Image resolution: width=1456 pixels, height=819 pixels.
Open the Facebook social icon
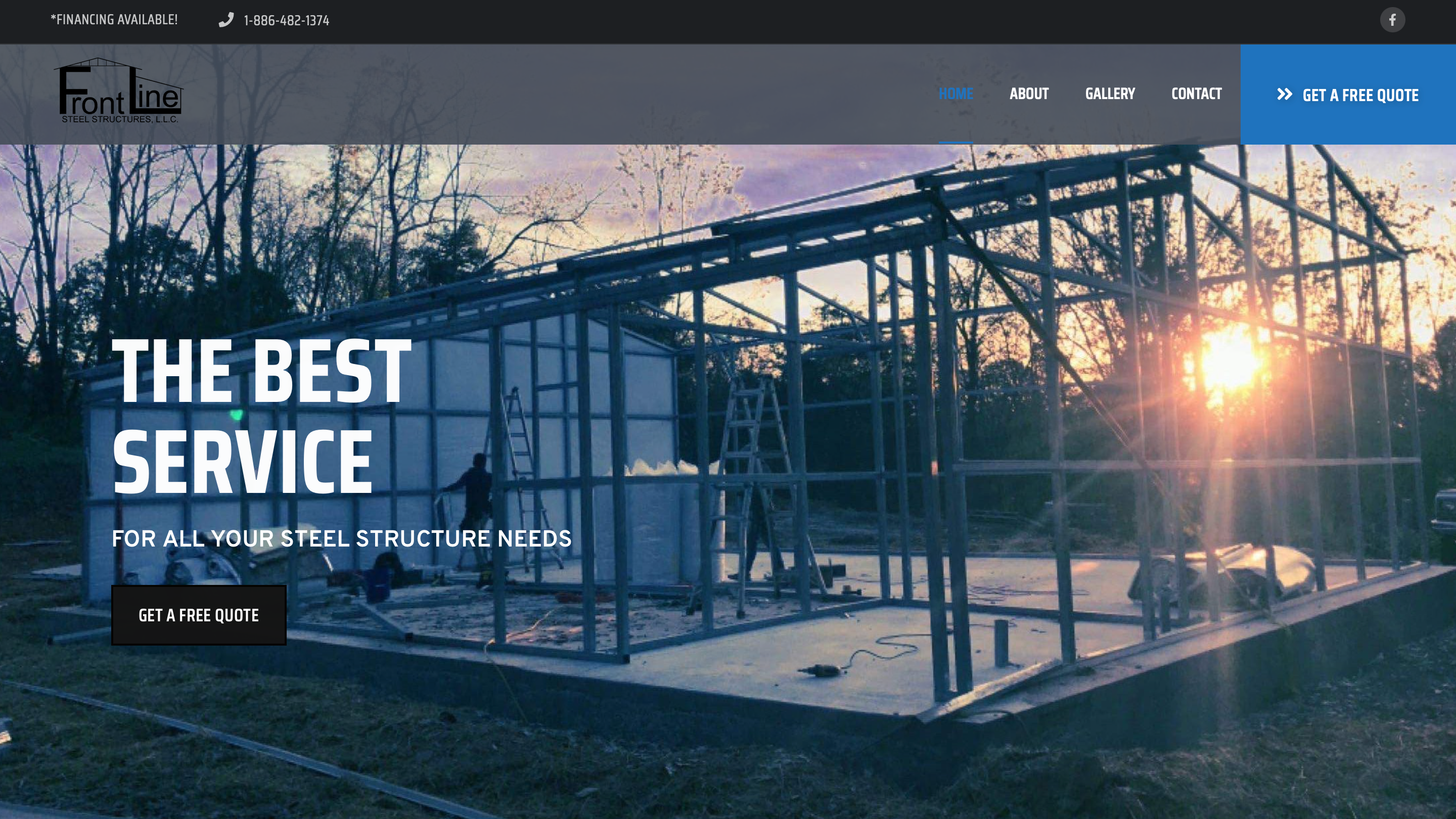(1392, 20)
